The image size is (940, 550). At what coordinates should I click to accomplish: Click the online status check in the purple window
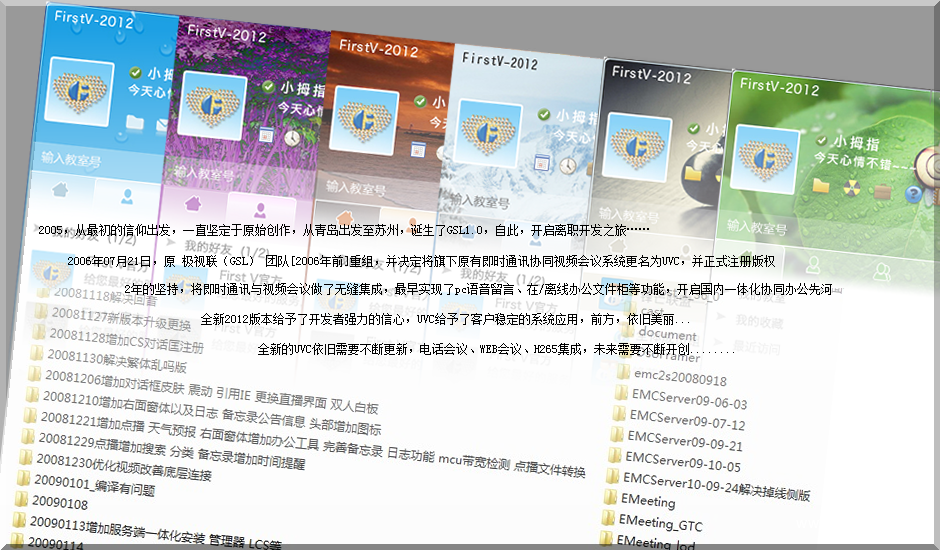tap(269, 86)
